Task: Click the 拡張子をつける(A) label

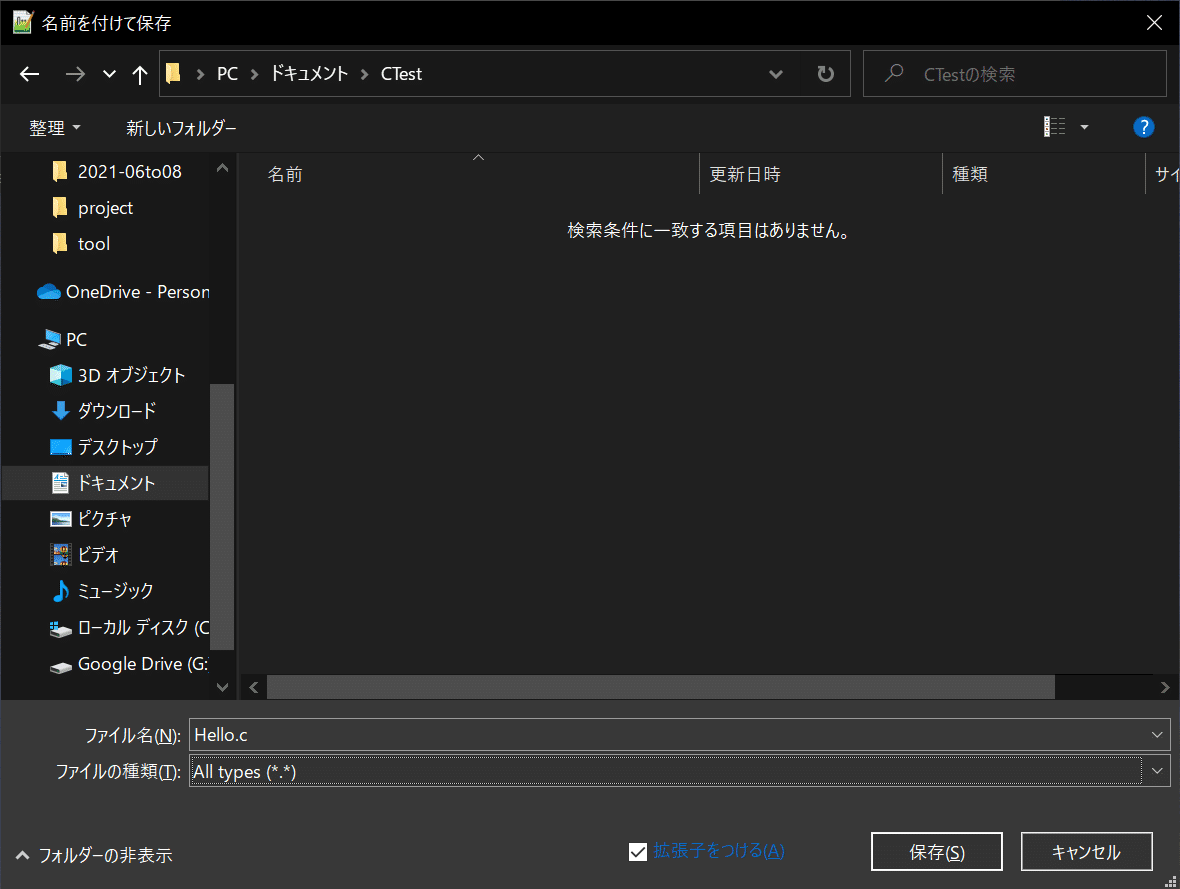Action: click(x=719, y=851)
